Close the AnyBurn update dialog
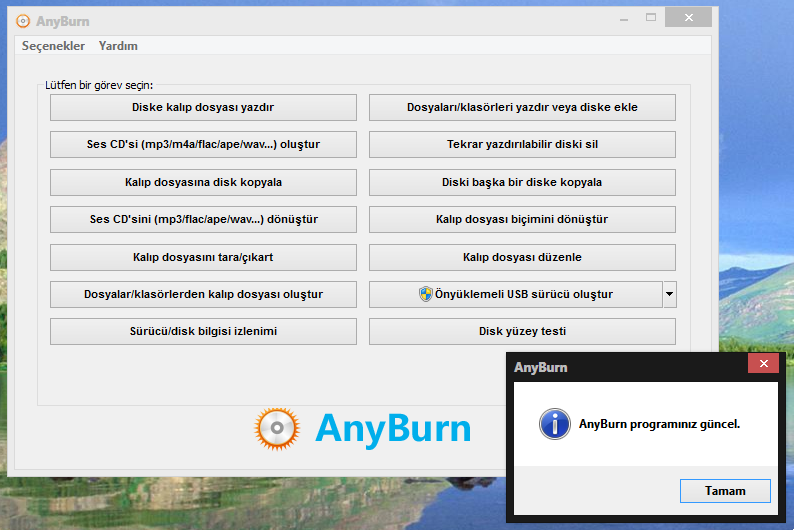Screen dimensions: 794x530 click(764, 363)
